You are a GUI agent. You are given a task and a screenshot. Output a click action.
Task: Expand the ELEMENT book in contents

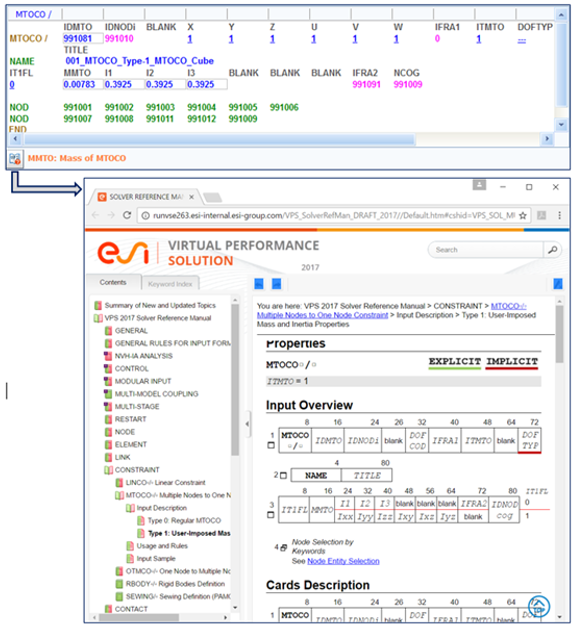108,445
